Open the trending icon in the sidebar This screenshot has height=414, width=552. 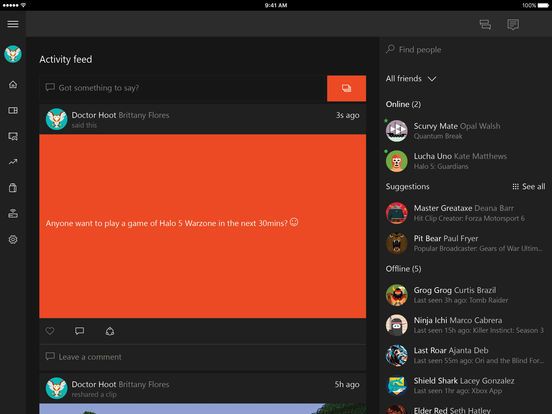point(13,162)
